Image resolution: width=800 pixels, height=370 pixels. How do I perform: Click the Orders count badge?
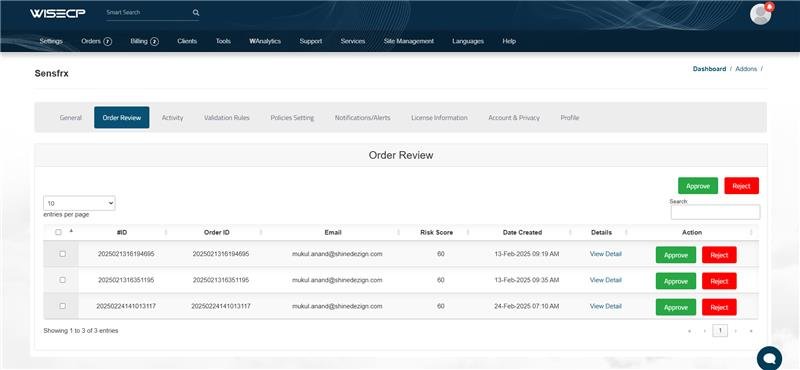108,42
